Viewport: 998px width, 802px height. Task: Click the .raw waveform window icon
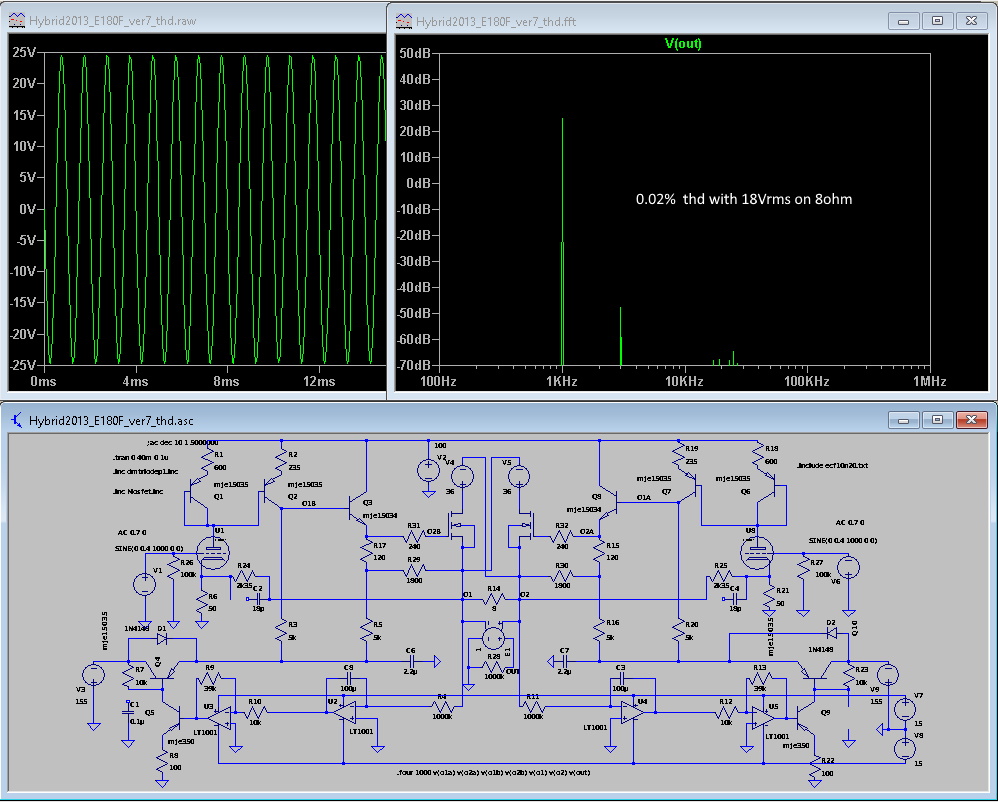tap(15, 18)
